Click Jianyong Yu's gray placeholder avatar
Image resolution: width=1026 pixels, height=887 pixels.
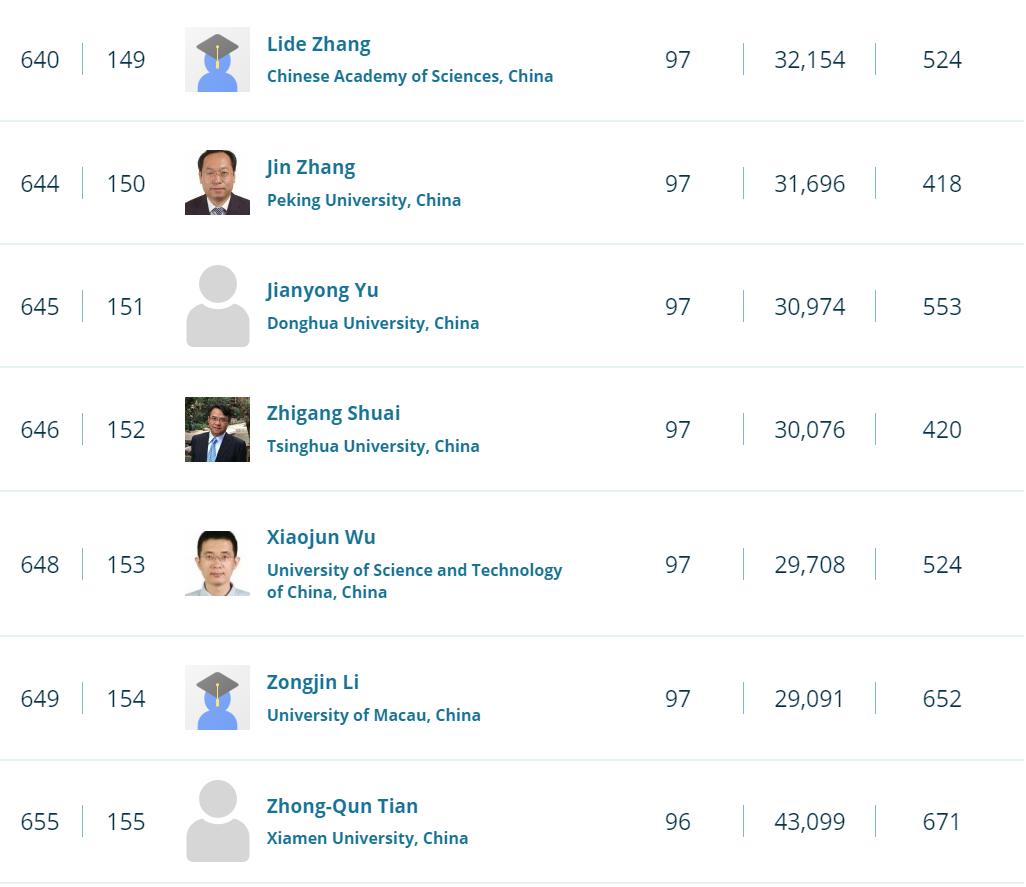[217, 306]
